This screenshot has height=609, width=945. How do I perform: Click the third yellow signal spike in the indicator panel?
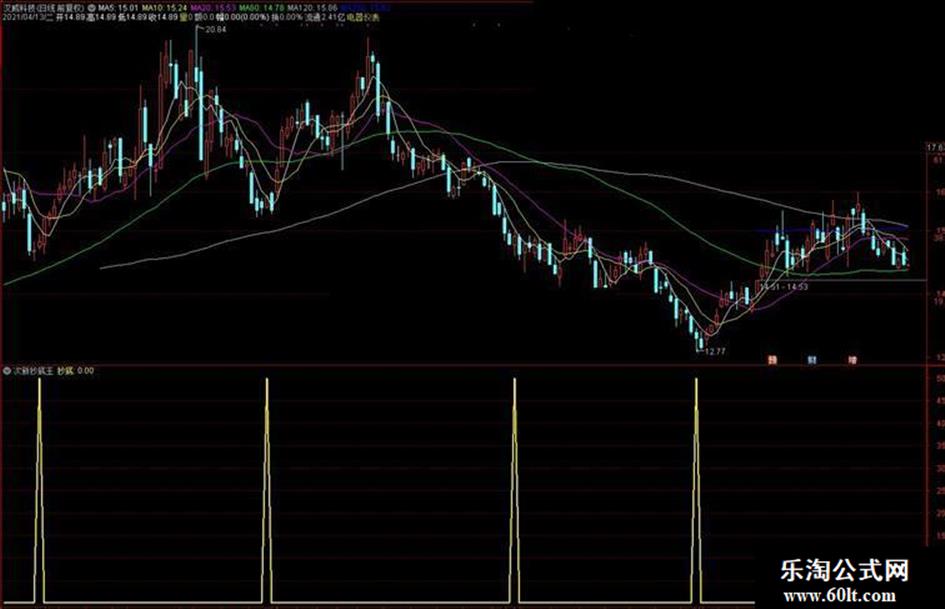[x=515, y=490]
